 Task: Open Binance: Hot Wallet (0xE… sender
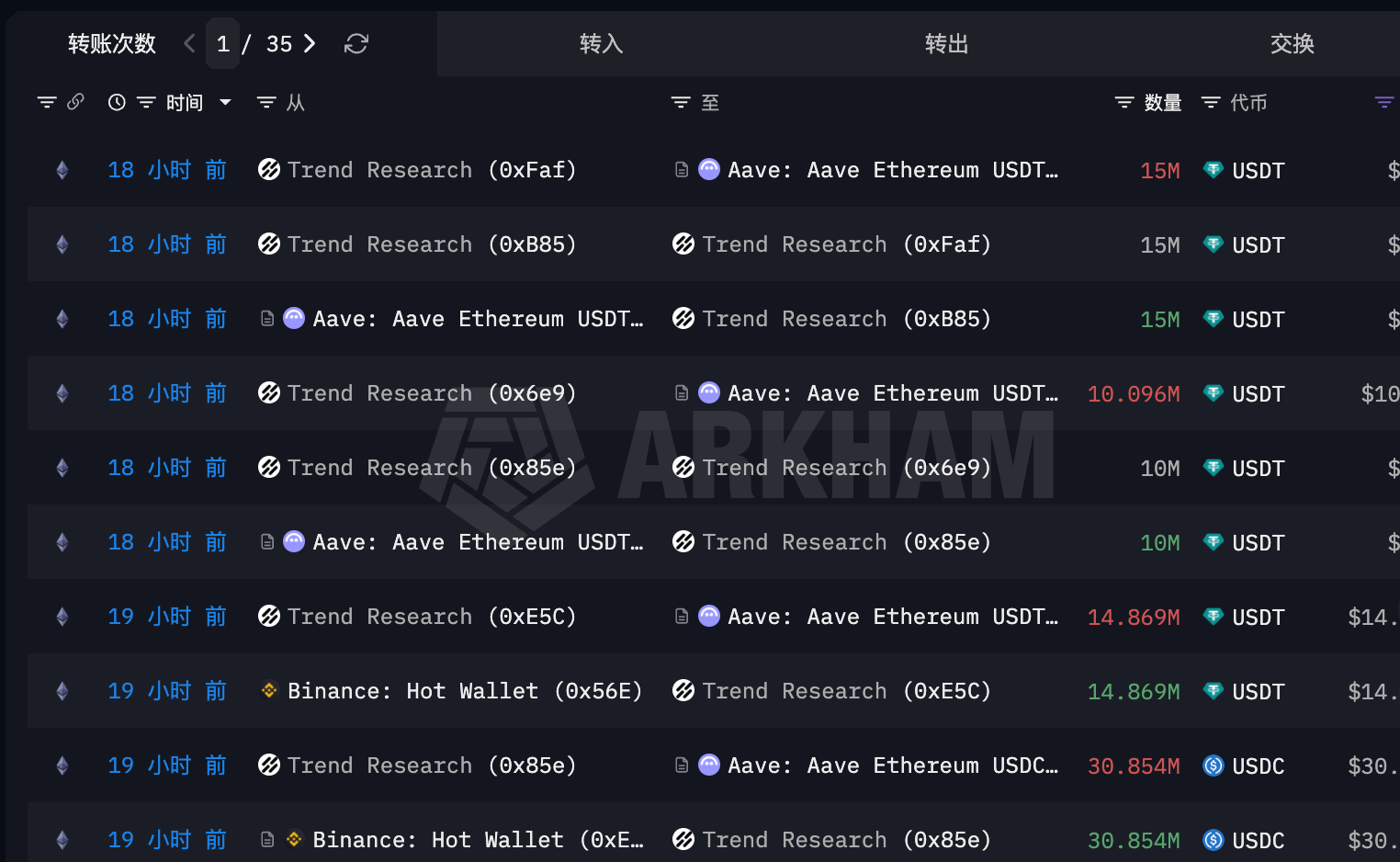tap(478, 840)
